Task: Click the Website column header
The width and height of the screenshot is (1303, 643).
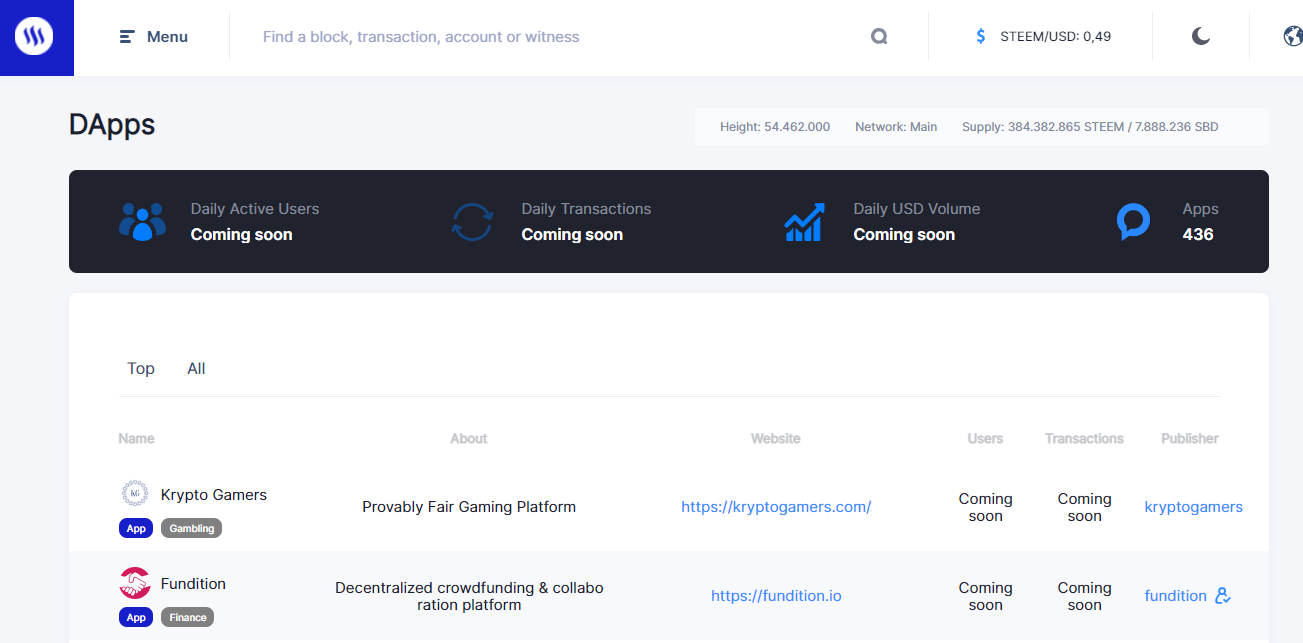Action: click(x=776, y=439)
